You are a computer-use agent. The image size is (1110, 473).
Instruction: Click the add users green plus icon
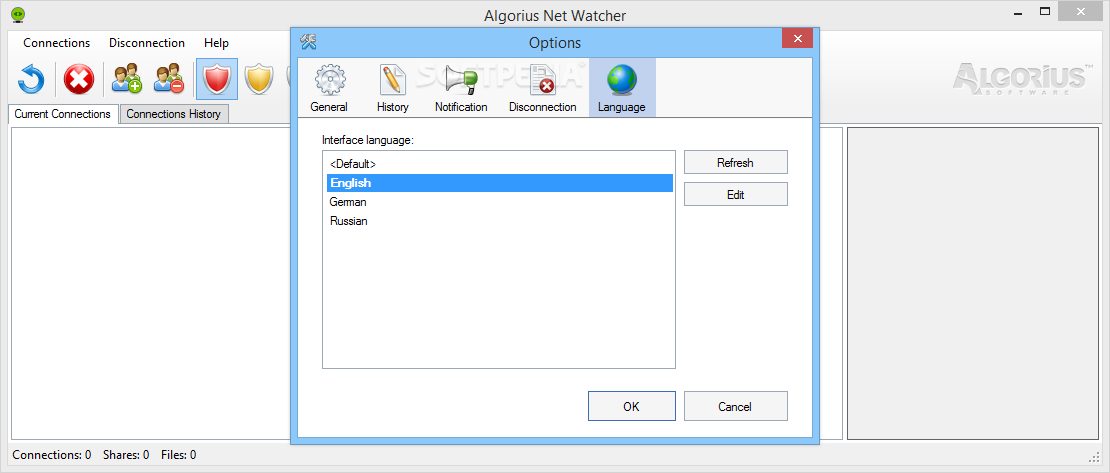[127, 79]
